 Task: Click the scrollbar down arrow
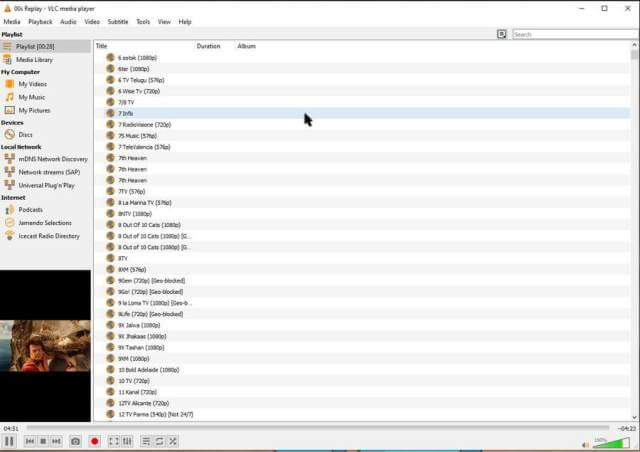click(x=634, y=417)
